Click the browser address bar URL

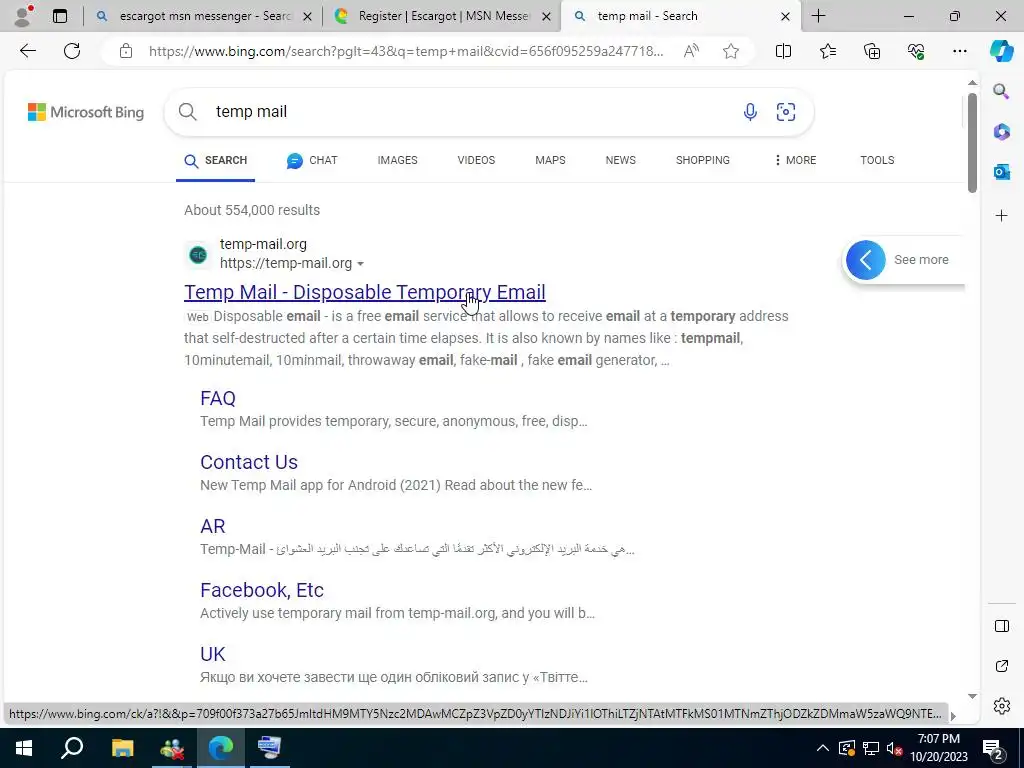pyautogui.click(x=406, y=51)
